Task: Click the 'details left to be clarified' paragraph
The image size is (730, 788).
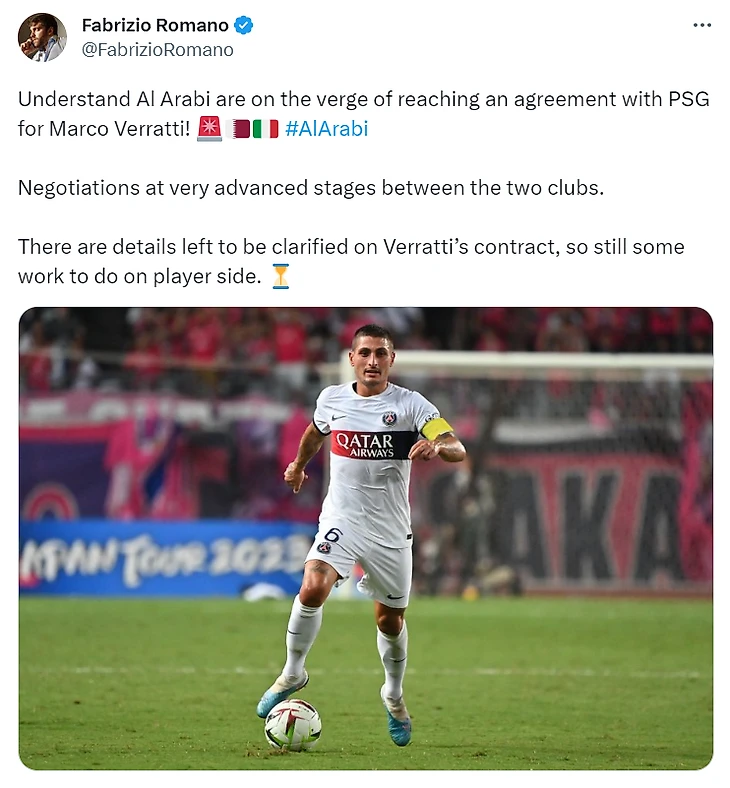Action: coord(351,261)
